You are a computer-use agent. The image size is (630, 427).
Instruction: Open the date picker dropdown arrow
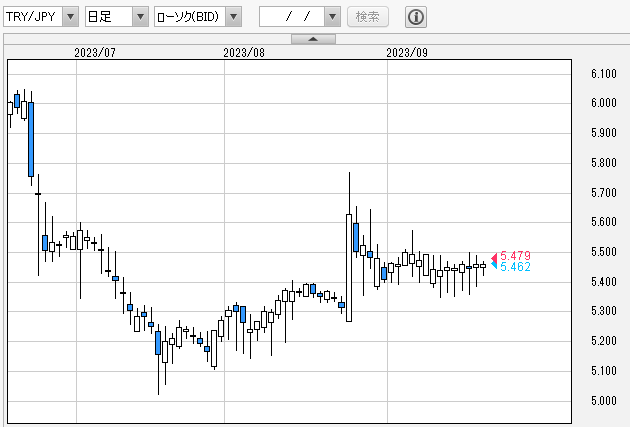332,16
